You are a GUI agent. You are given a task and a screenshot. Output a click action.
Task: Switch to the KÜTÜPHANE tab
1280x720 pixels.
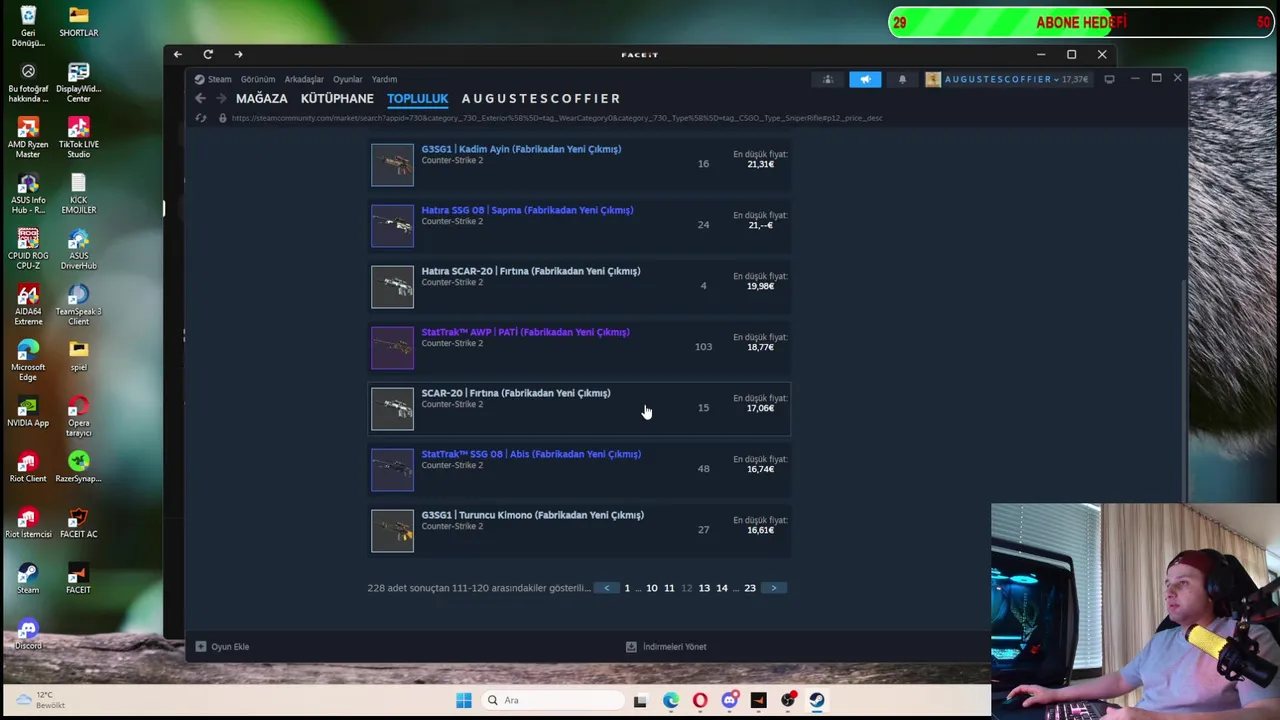[337, 98]
